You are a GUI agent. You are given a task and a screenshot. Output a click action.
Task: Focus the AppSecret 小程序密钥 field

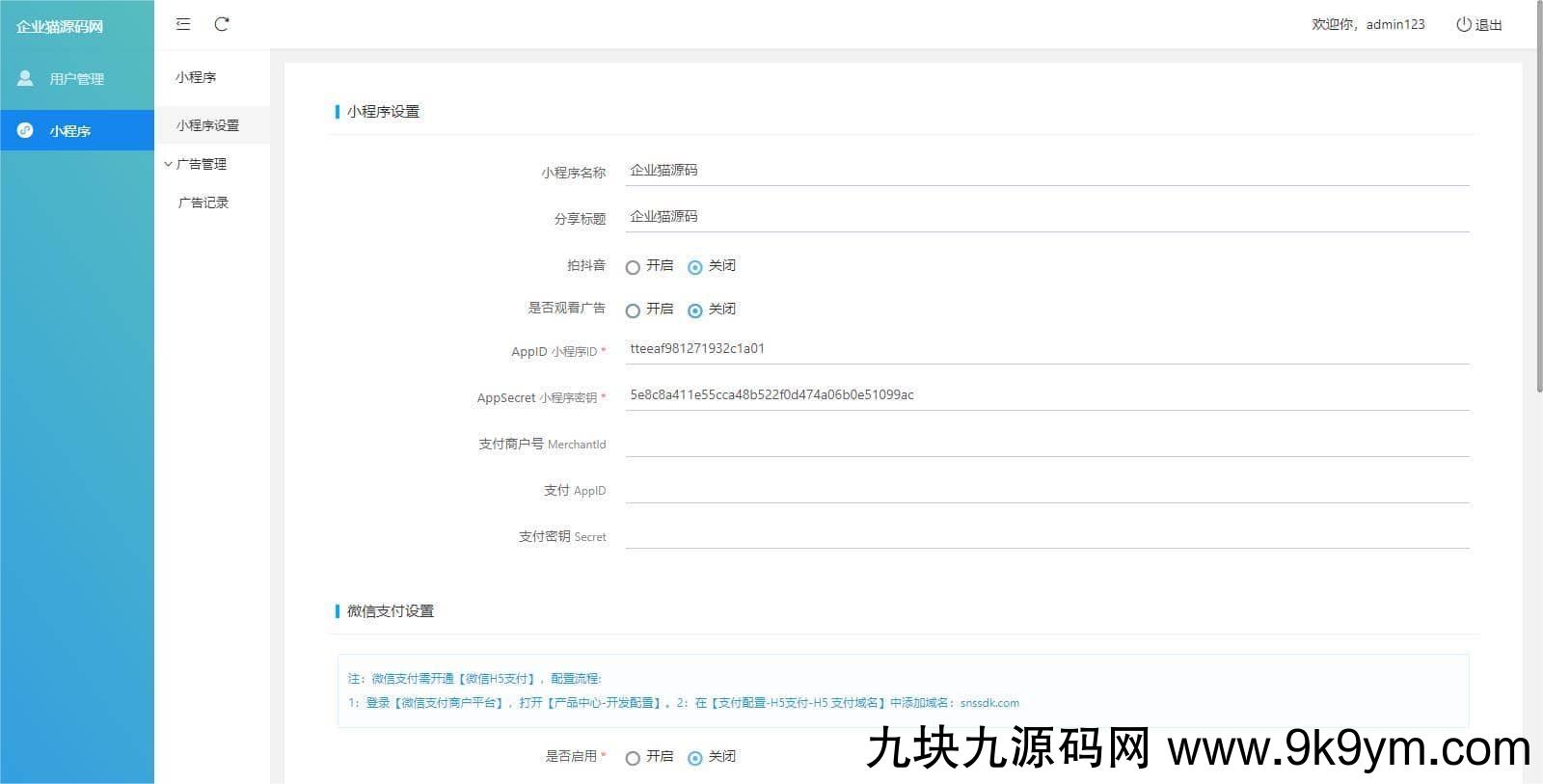point(1046,395)
